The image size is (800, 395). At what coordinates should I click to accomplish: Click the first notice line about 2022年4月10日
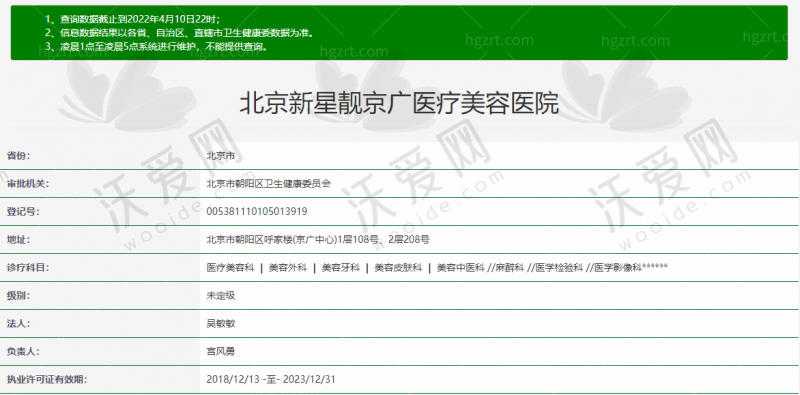[133, 19]
